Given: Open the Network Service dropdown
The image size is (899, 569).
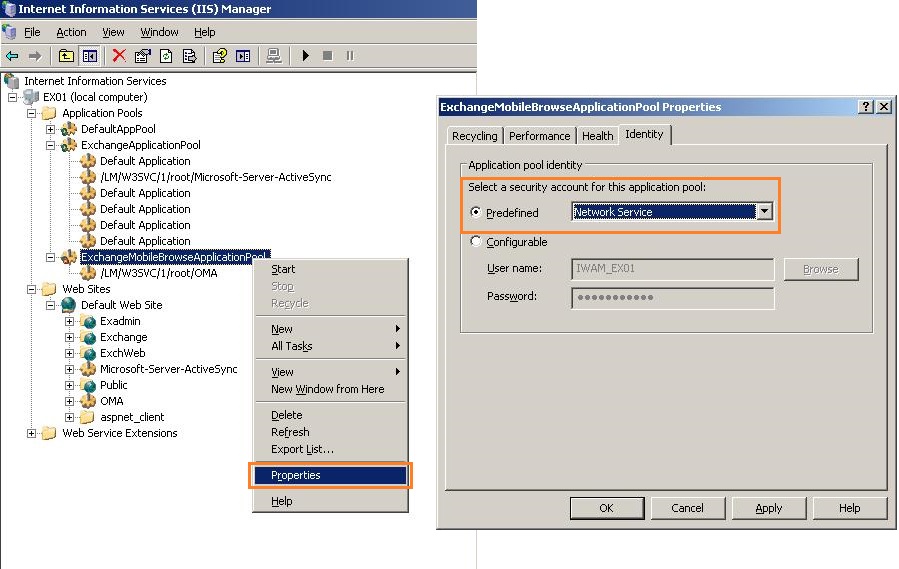Looking at the screenshot, I should 764,212.
